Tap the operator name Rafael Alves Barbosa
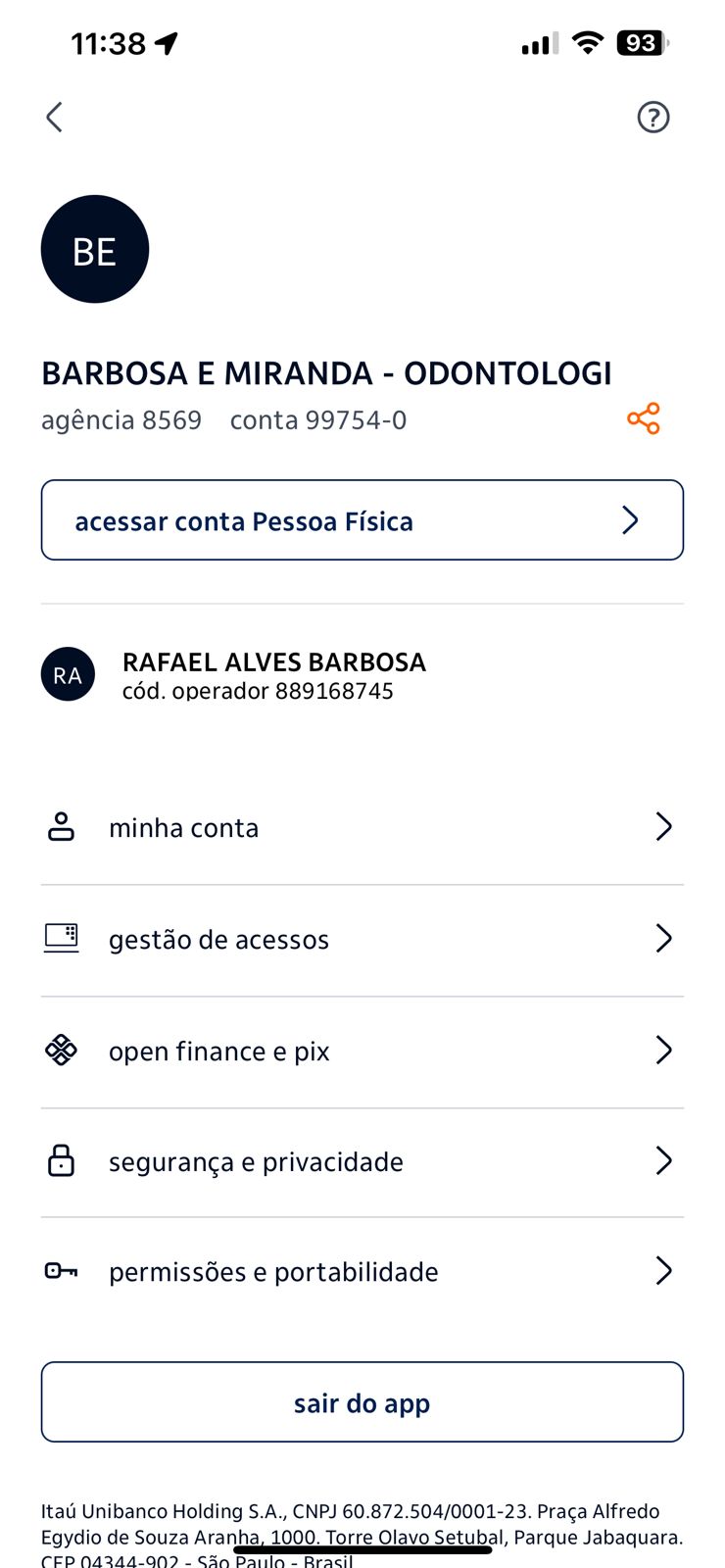Image resolution: width=725 pixels, height=1568 pixels. 274,662
